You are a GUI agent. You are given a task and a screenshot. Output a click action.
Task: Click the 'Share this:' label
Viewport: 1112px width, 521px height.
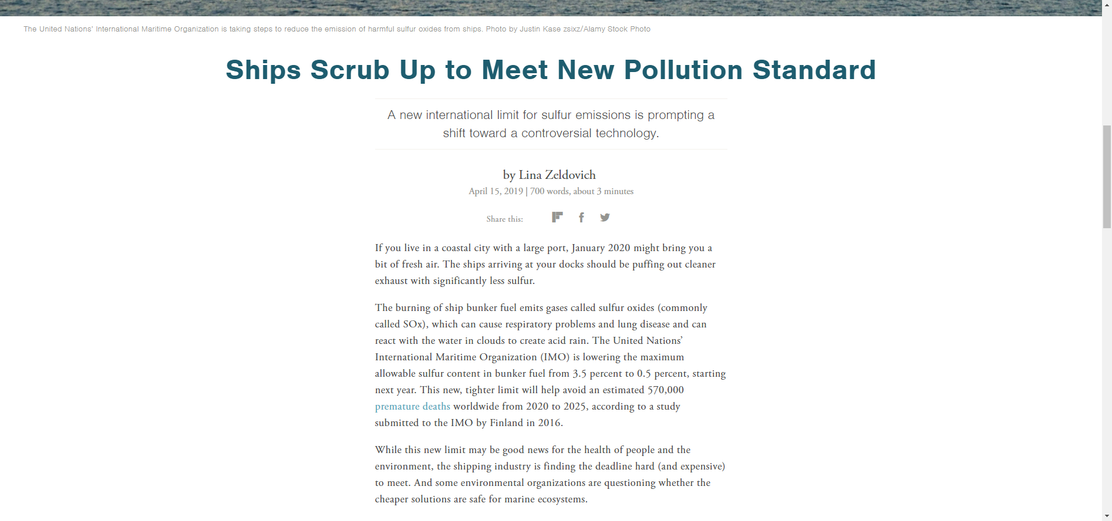coord(505,219)
